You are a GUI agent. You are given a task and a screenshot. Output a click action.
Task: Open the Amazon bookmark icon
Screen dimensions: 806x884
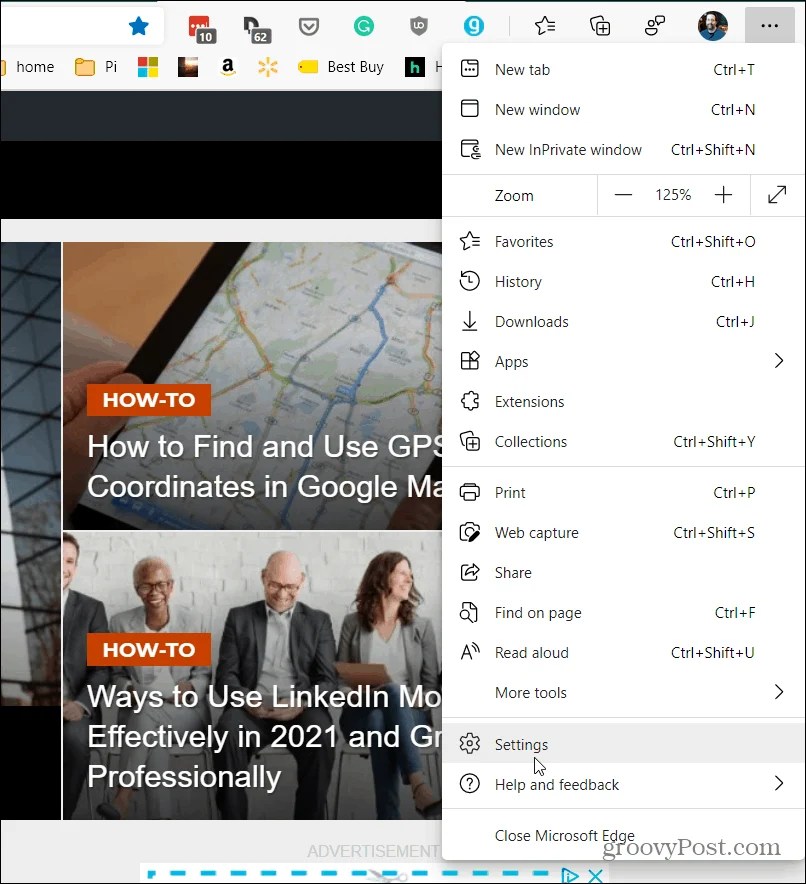click(x=227, y=67)
